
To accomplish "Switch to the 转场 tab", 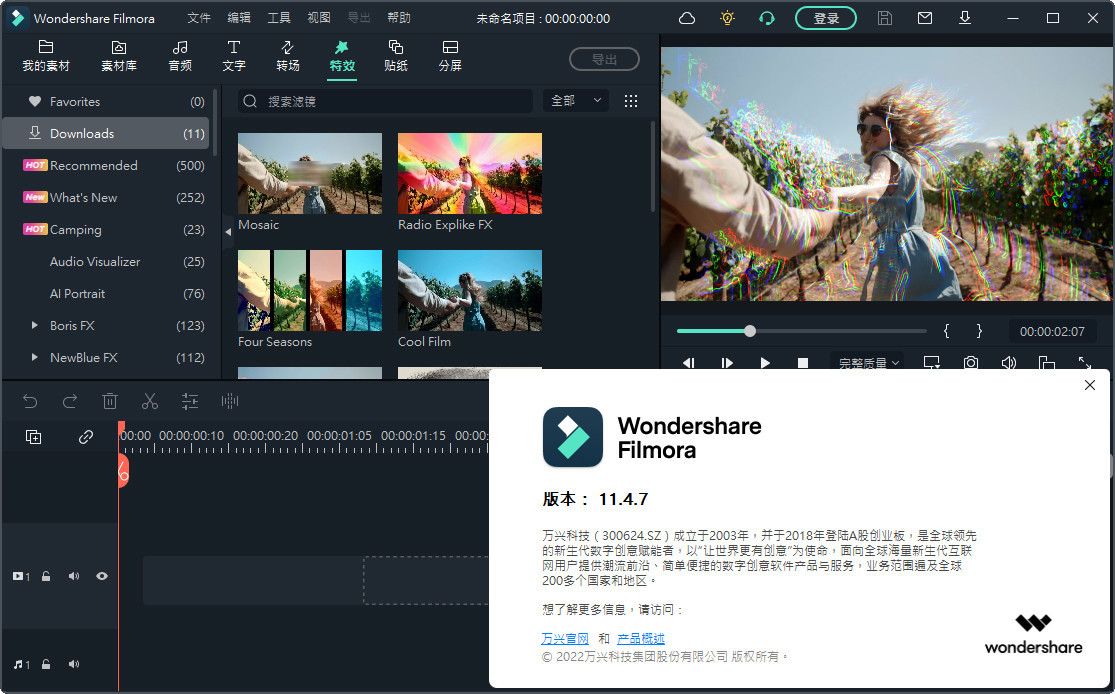I will coord(287,56).
